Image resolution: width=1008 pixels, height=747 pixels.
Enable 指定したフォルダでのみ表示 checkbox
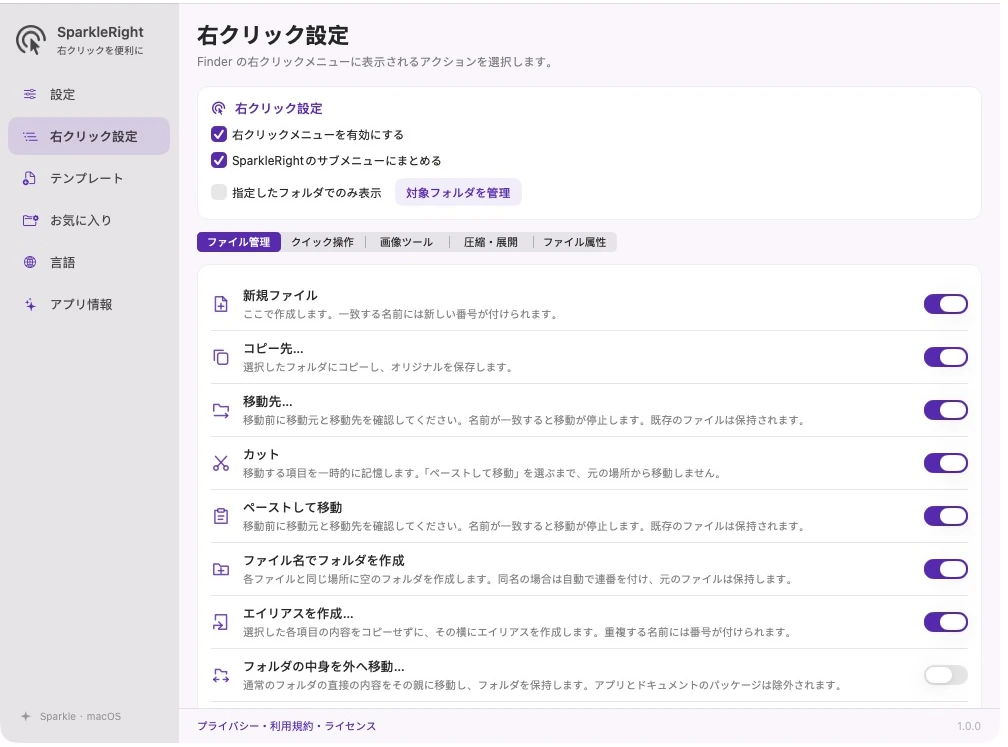pos(219,192)
